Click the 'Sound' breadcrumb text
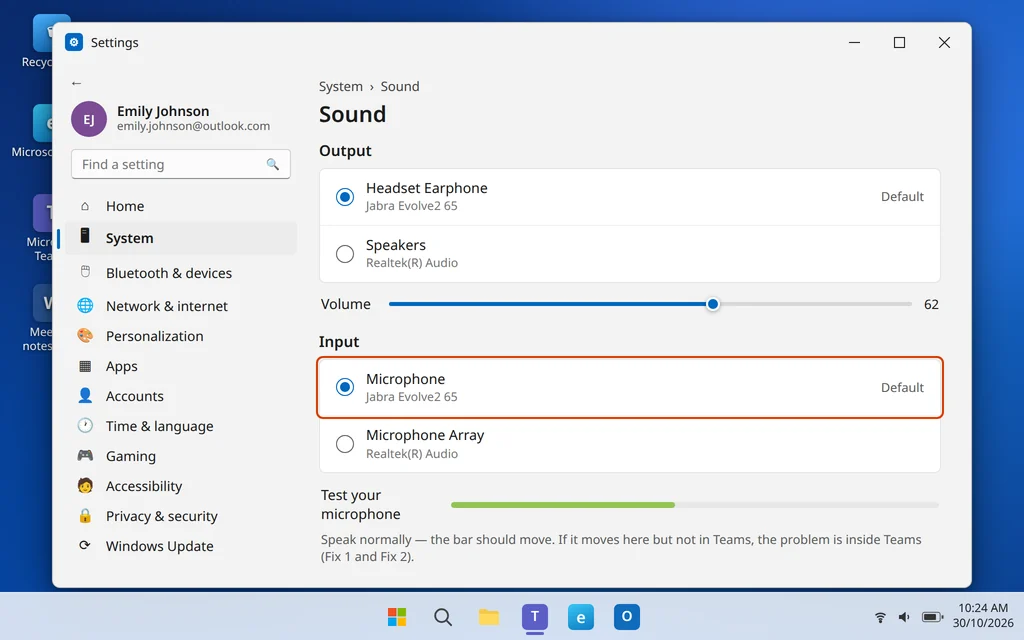 [x=400, y=86]
